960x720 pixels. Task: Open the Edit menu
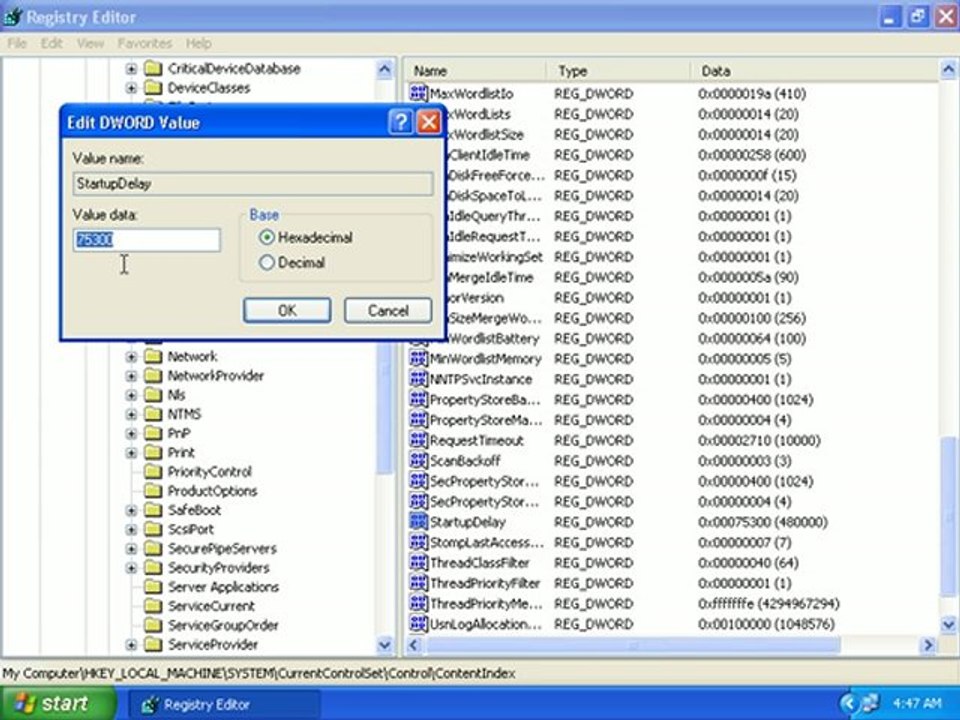coord(52,43)
